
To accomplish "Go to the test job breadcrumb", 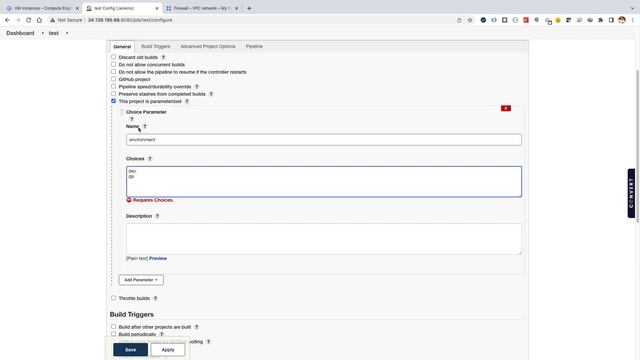I will [54, 33].
